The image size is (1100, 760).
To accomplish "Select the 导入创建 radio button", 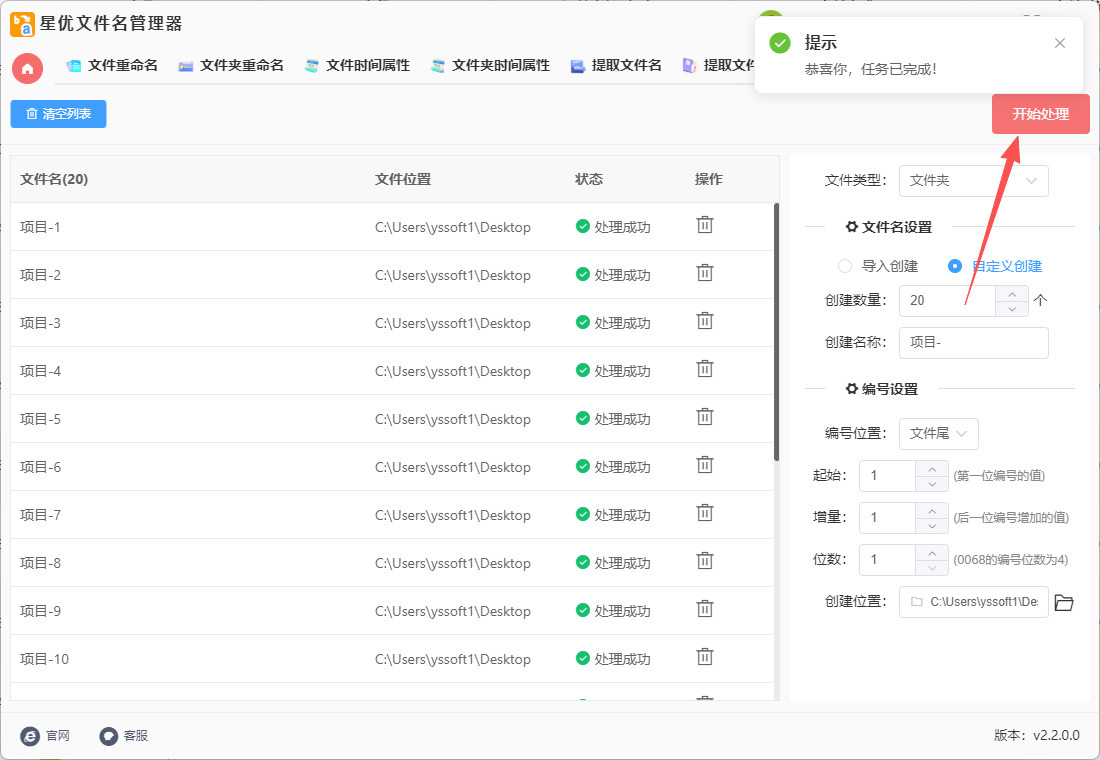I will [x=845, y=266].
